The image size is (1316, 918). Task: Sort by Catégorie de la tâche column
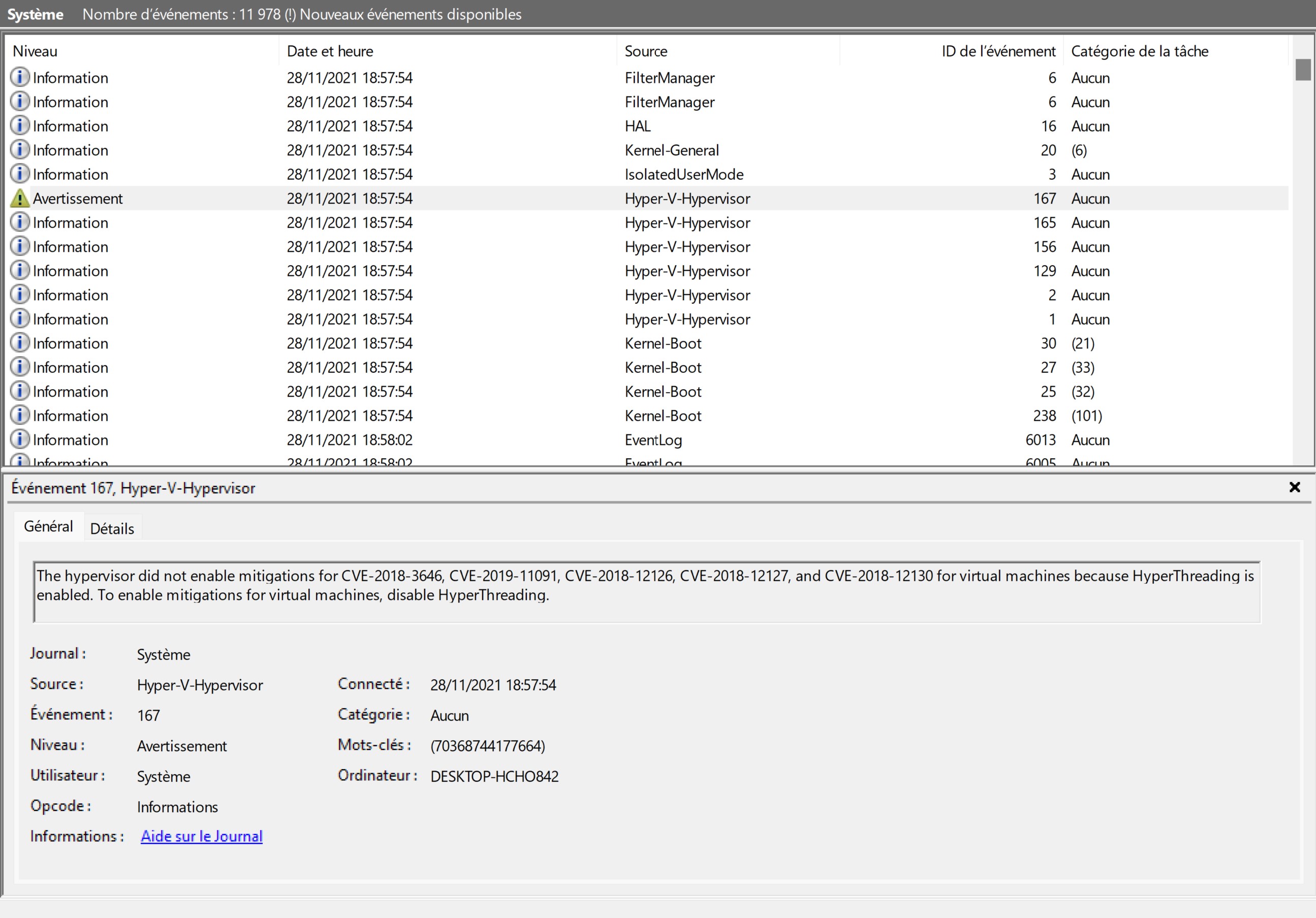pos(1140,51)
